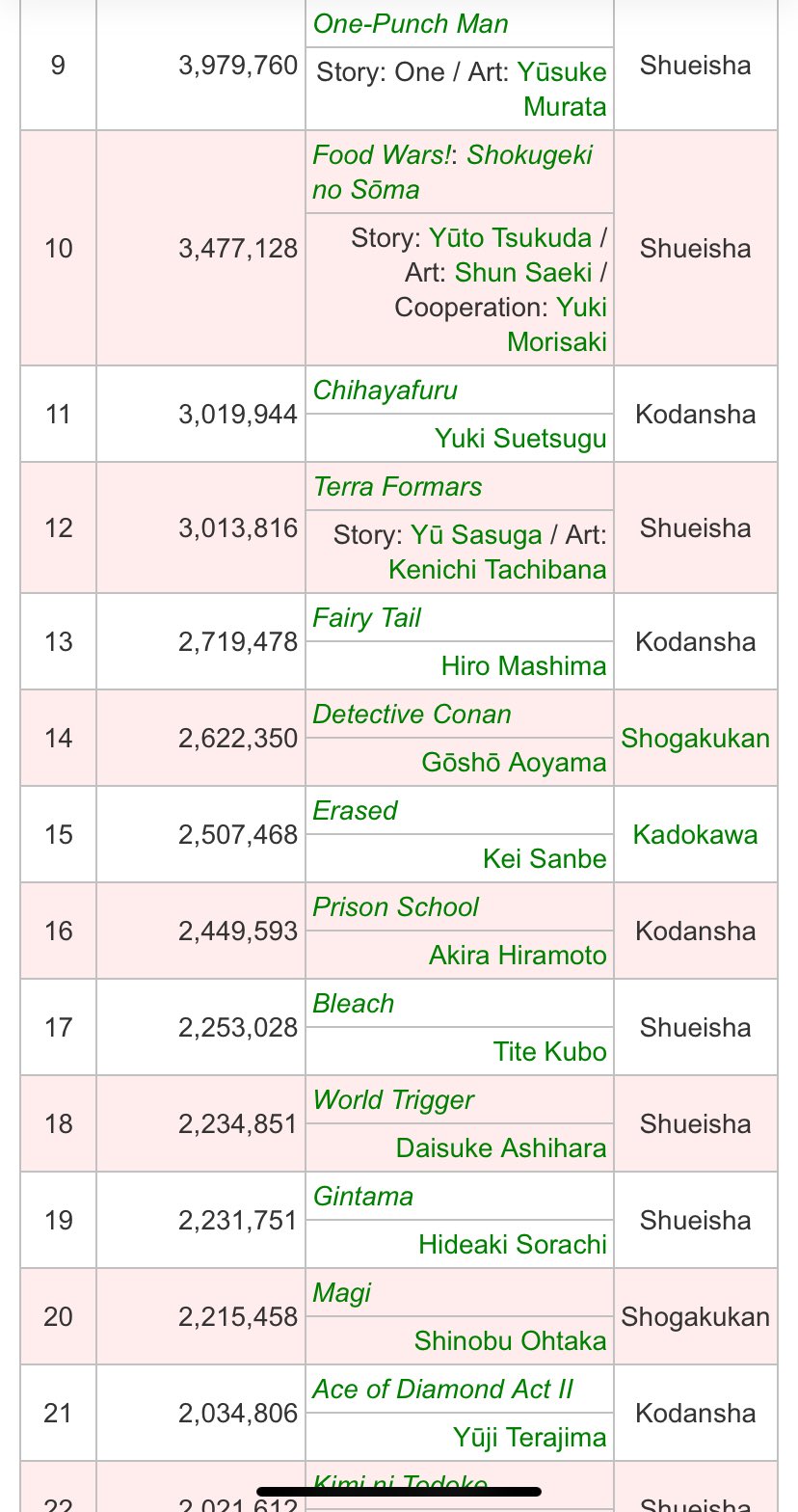Visit the green Shogakukan publisher link
798x1512 pixels.
point(695,739)
